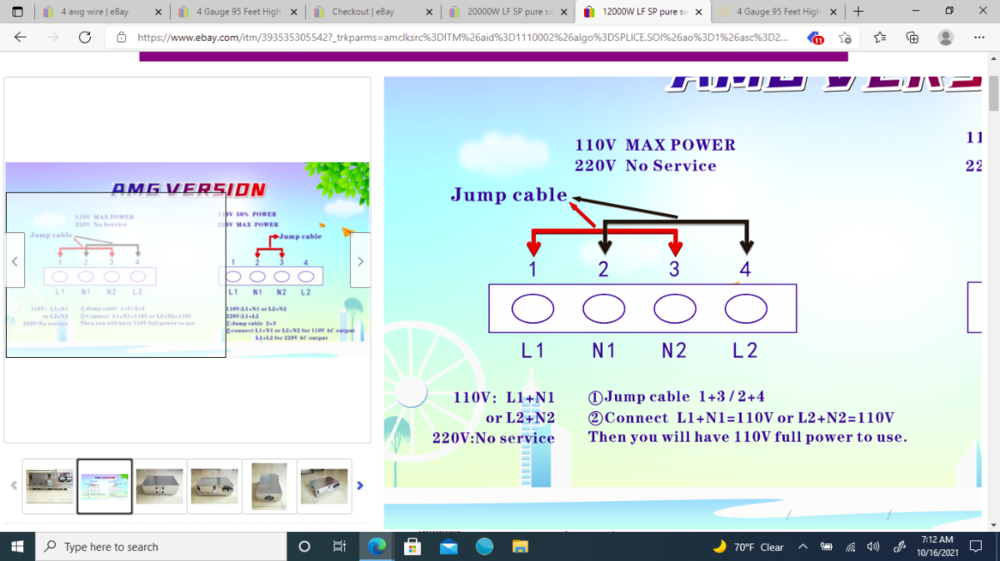Select the fifth product thumbnail

point(269,486)
